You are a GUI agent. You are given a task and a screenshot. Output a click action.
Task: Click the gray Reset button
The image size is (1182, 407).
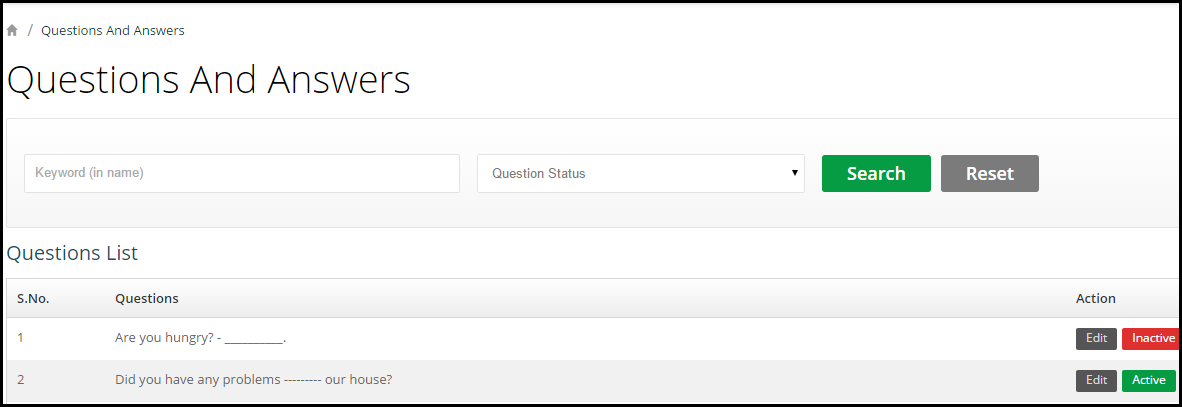(x=990, y=173)
